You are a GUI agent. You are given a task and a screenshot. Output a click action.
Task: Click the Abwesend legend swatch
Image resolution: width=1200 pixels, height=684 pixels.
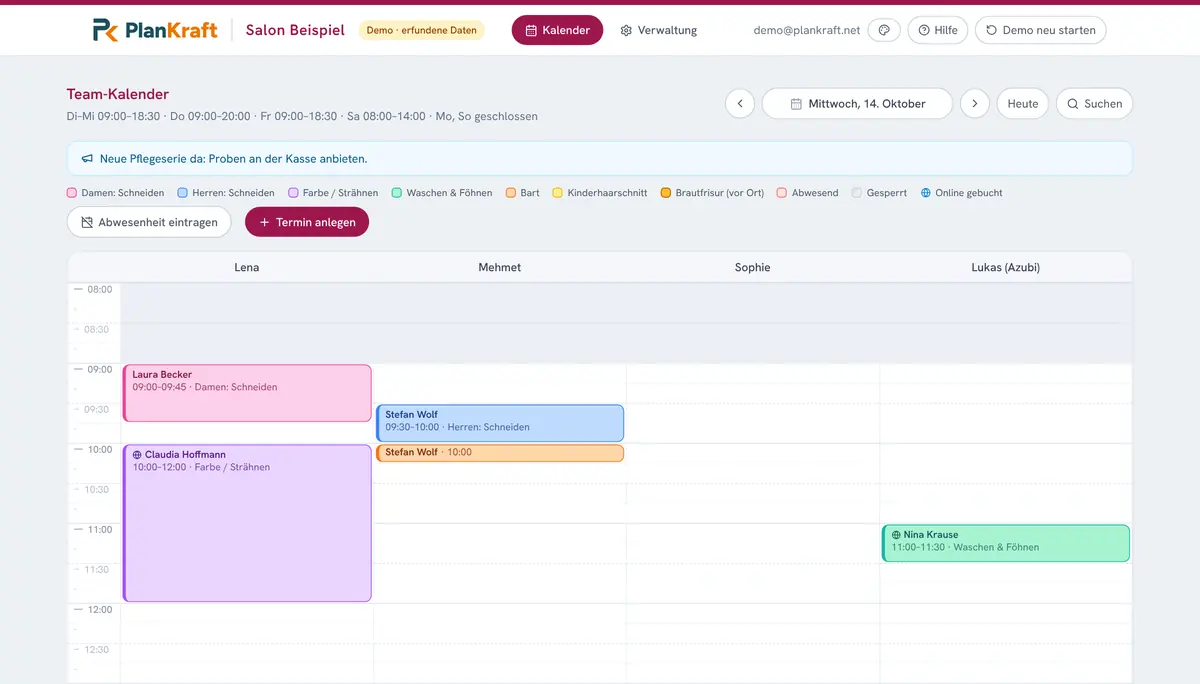tap(782, 193)
